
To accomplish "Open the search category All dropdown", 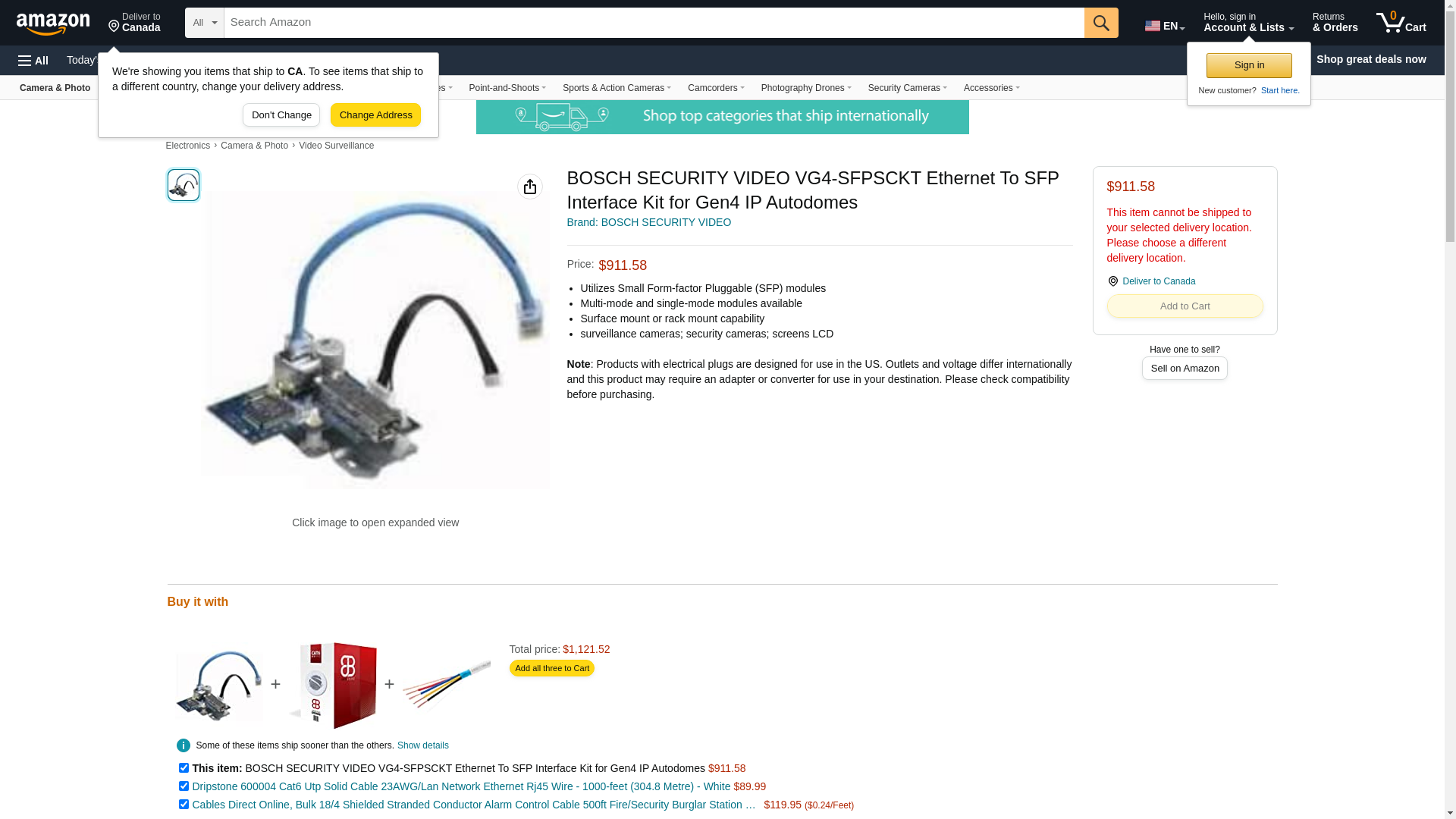I will click(205, 23).
